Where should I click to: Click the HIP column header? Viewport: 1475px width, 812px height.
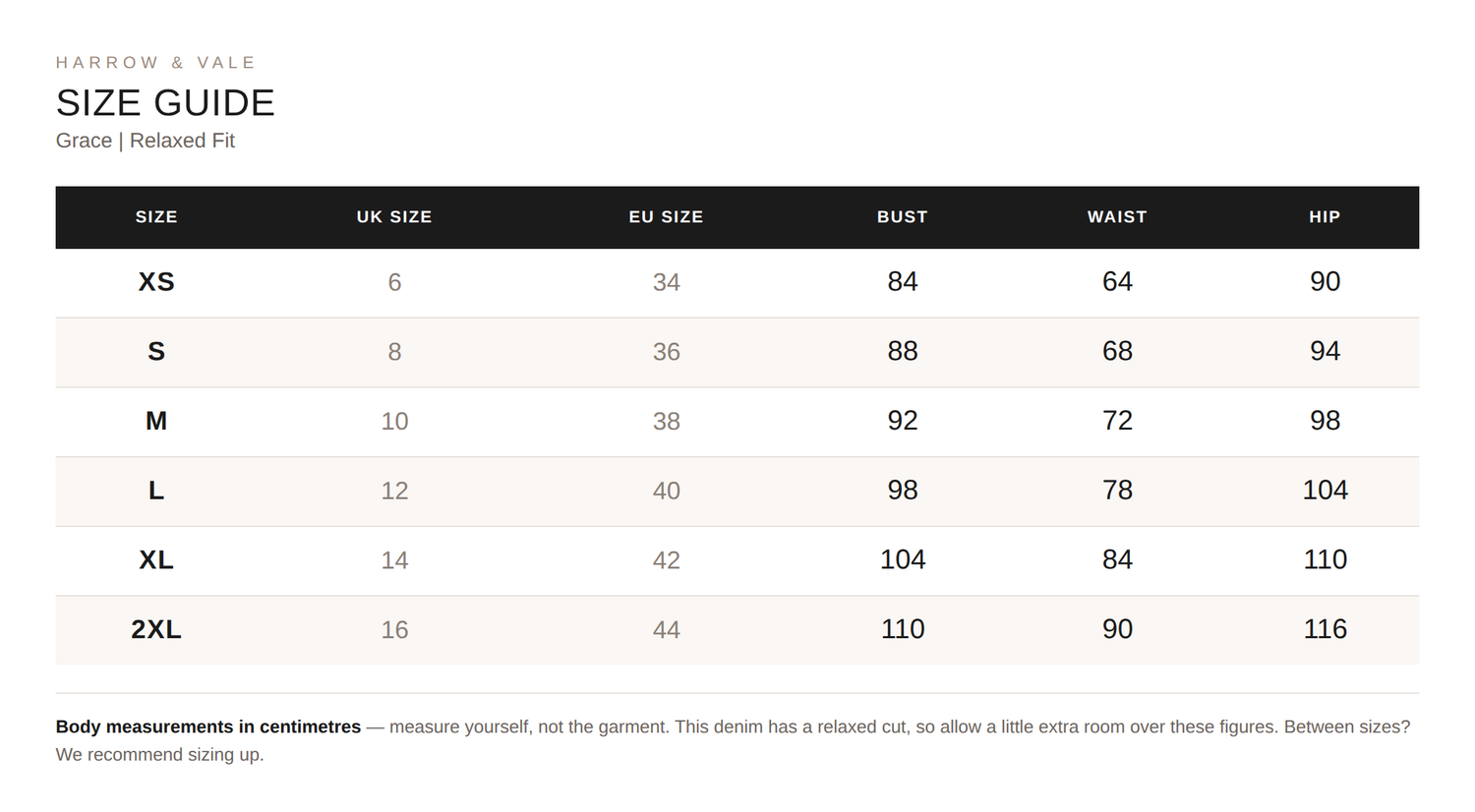[1325, 217]
